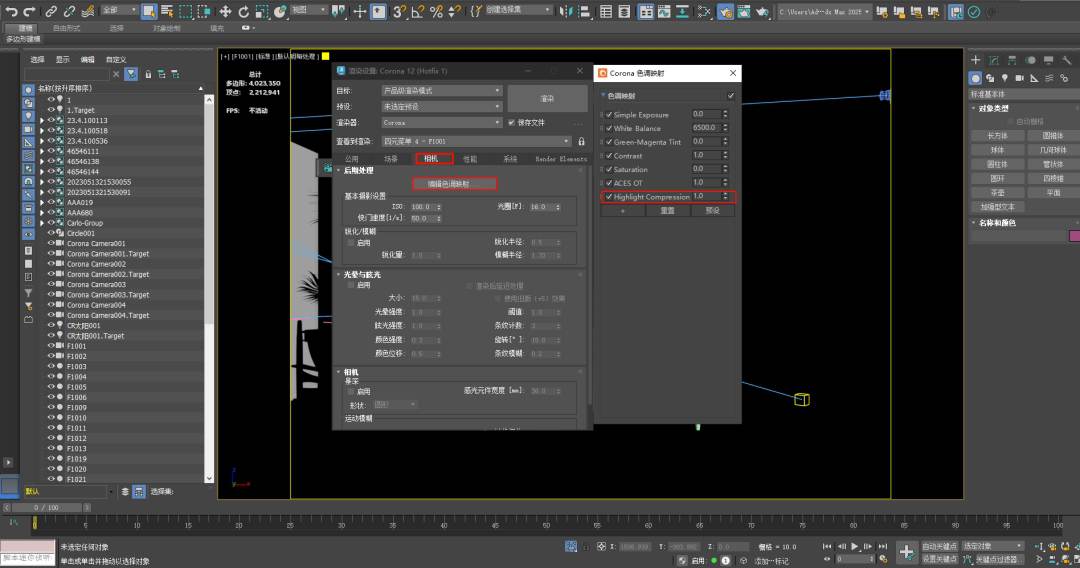The height and width of the screenshot is (568, 1080).
Task: Hide Corona Camera001 using its eye icon
Action: (51, 243)
